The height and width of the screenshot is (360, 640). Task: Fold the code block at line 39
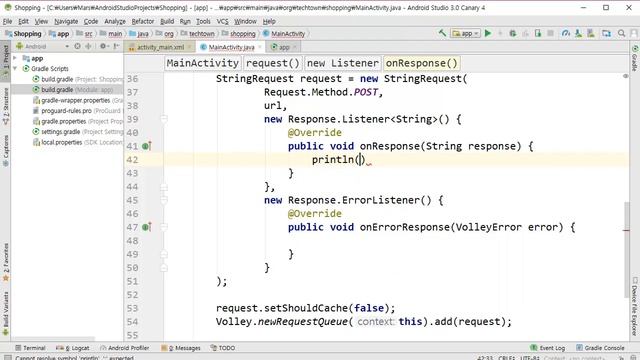[164, 119]
